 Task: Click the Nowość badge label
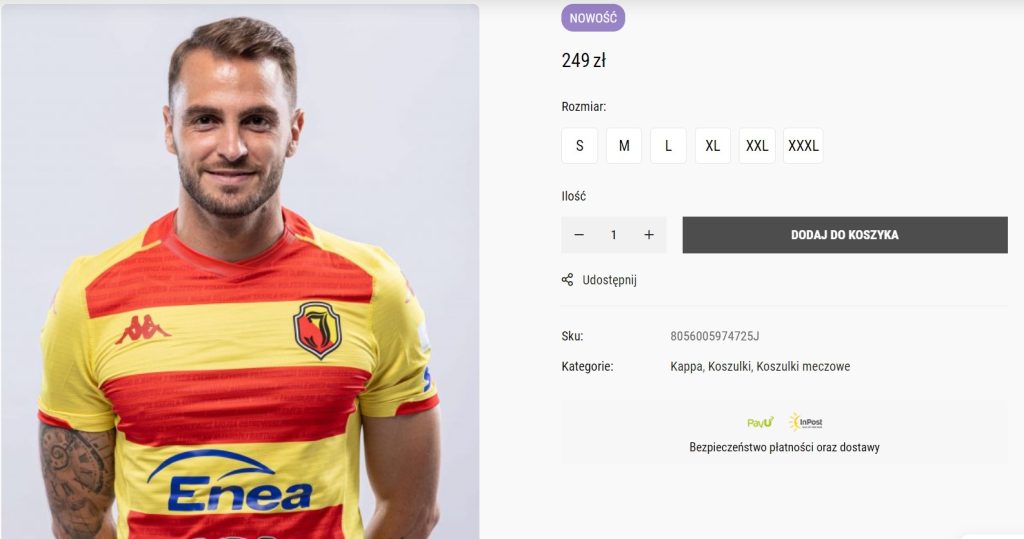[593, 18]
